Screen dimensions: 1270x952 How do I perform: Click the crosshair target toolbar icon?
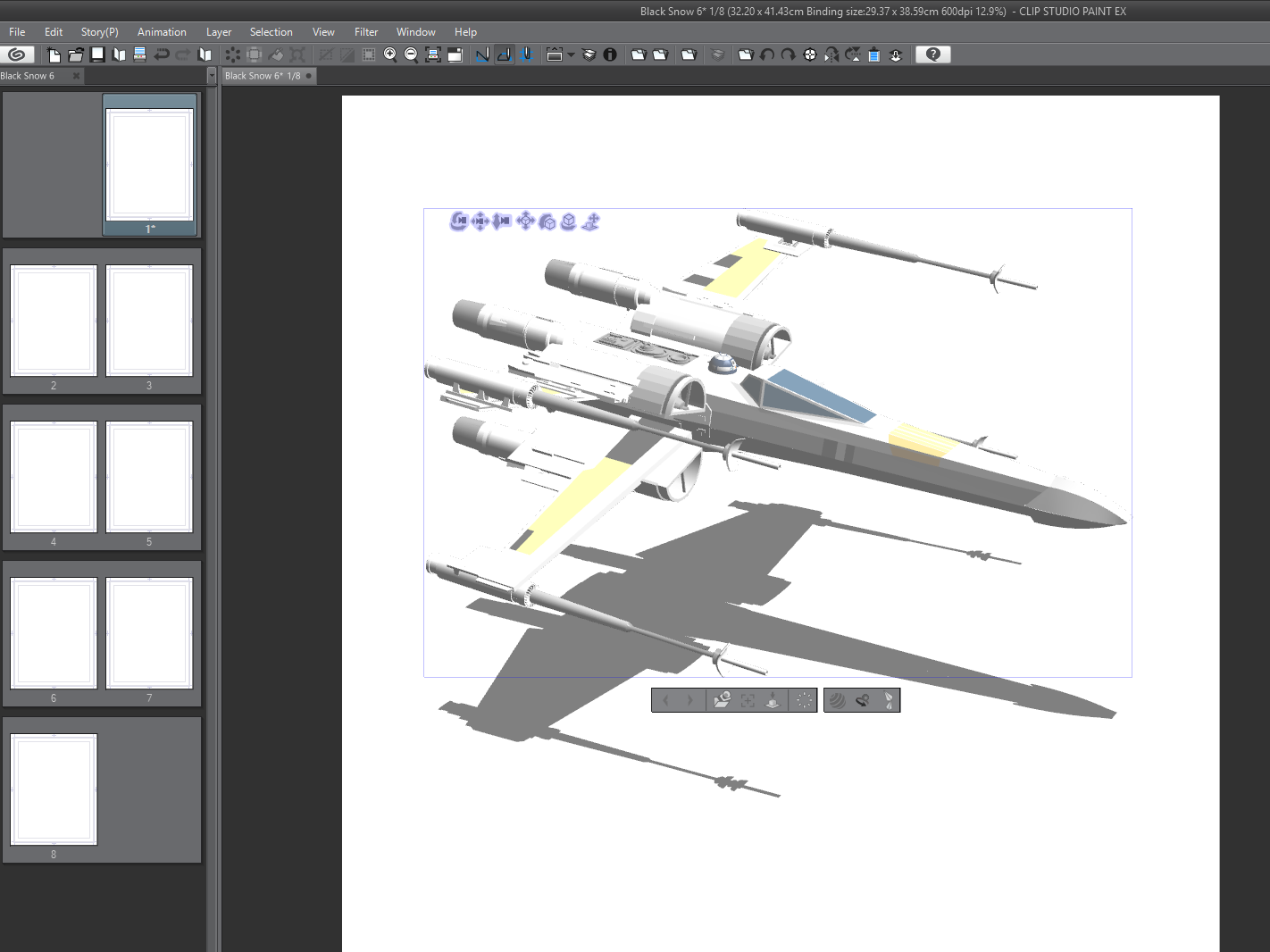pyautogui.click(x=810, y=54)
